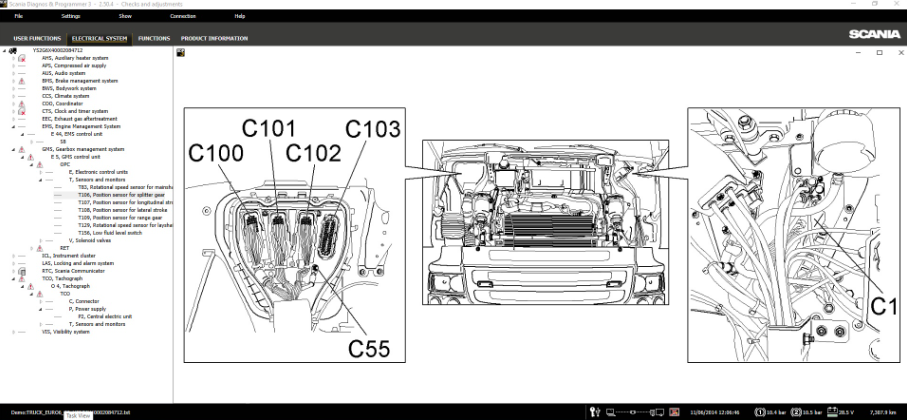Select the LAS Locking and alarm system item
This screenshot has height=420, width=907.
point(78,263)
